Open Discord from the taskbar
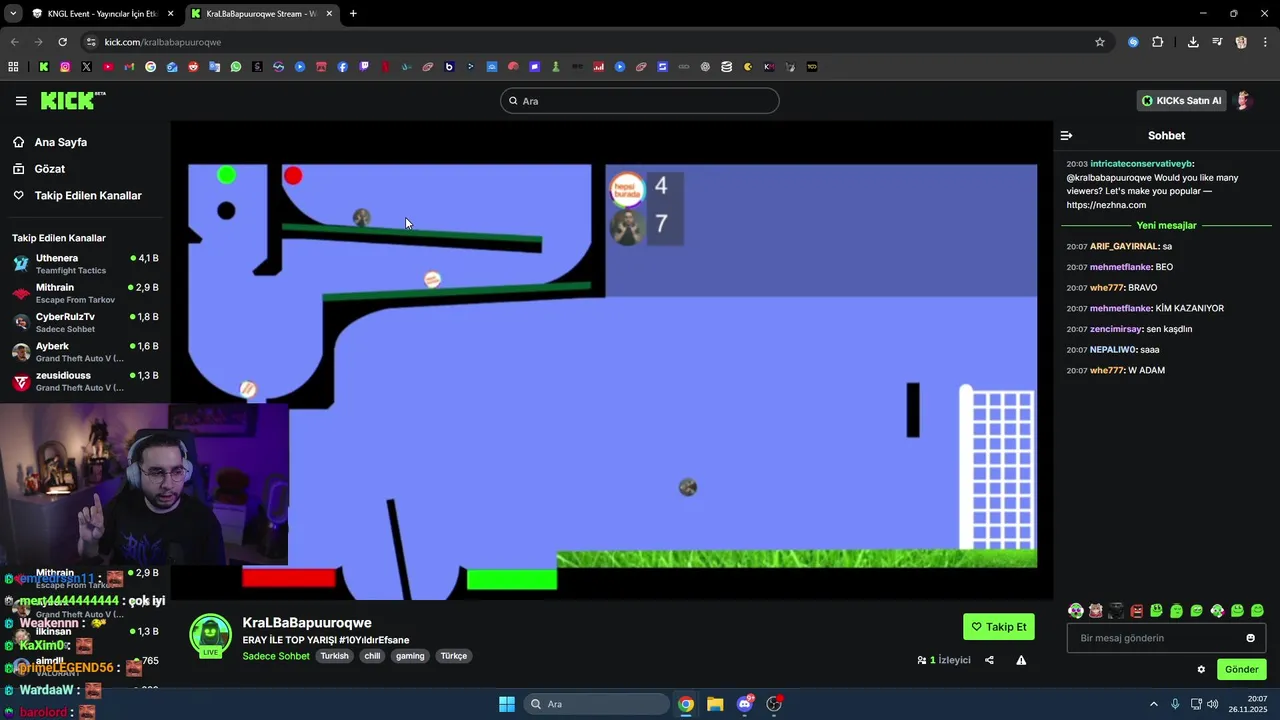The width and height of the screenshot is (1280, 720). click(x=745, y=704)
